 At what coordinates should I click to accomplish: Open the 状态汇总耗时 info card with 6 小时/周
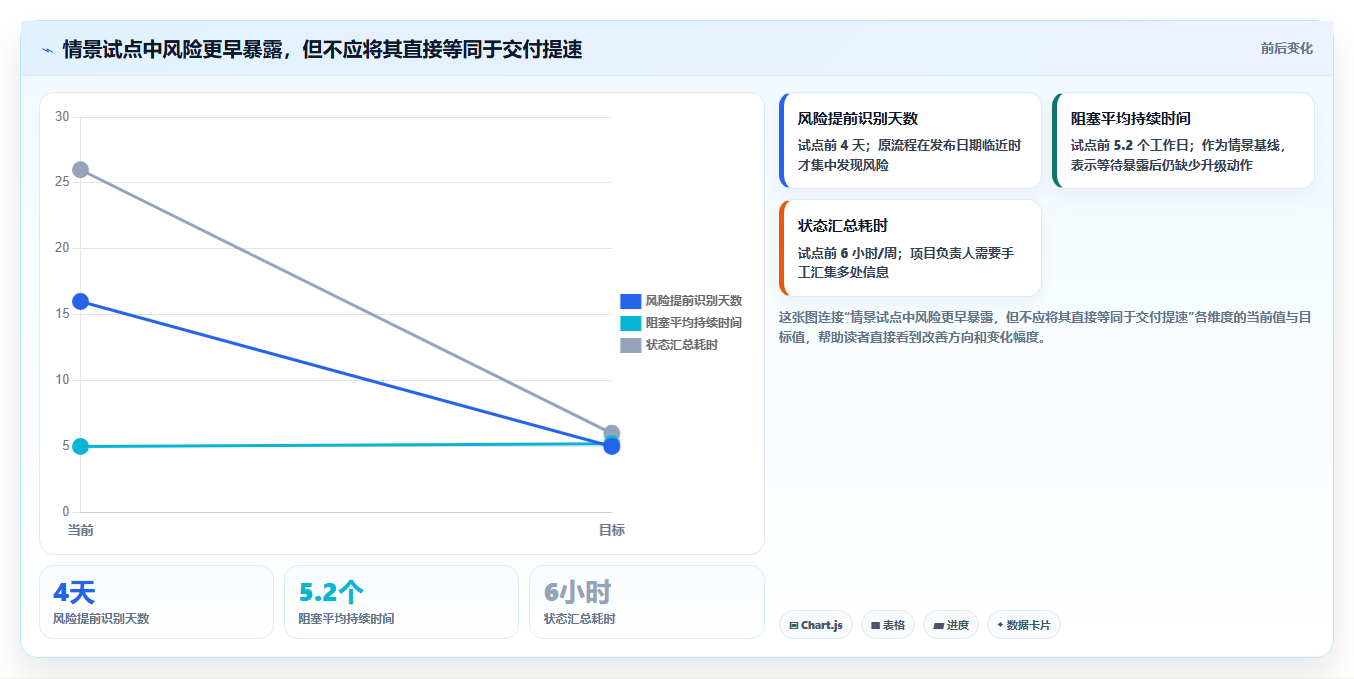tap(910, 248)
